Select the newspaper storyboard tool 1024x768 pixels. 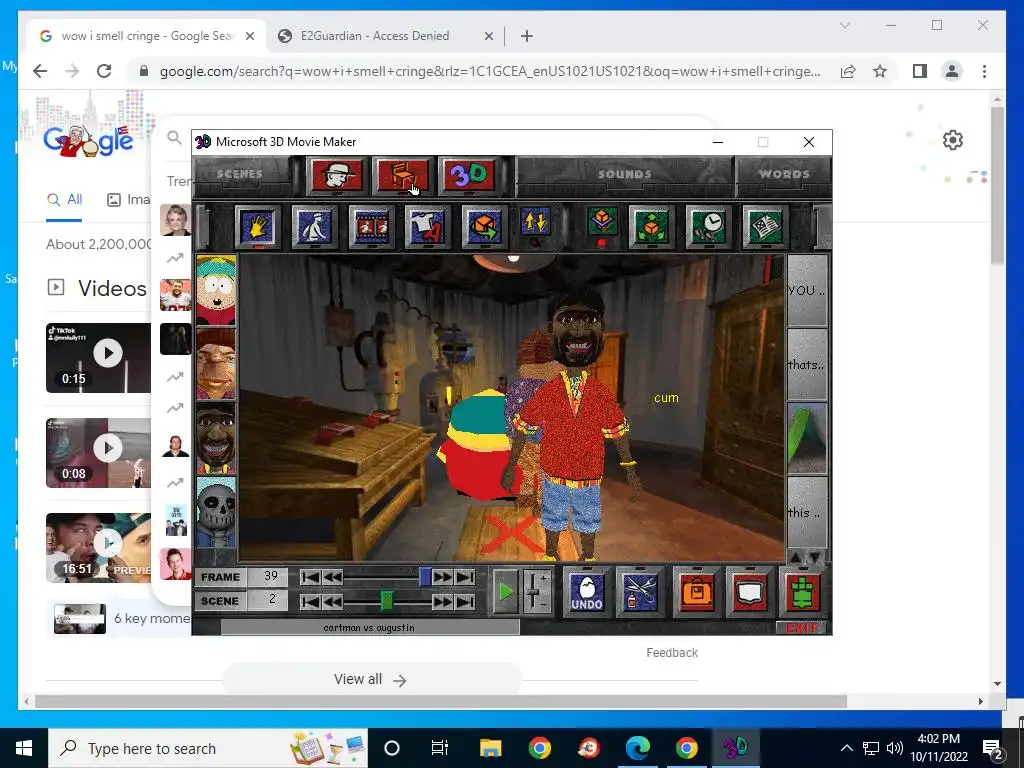(x=765, y=227)
